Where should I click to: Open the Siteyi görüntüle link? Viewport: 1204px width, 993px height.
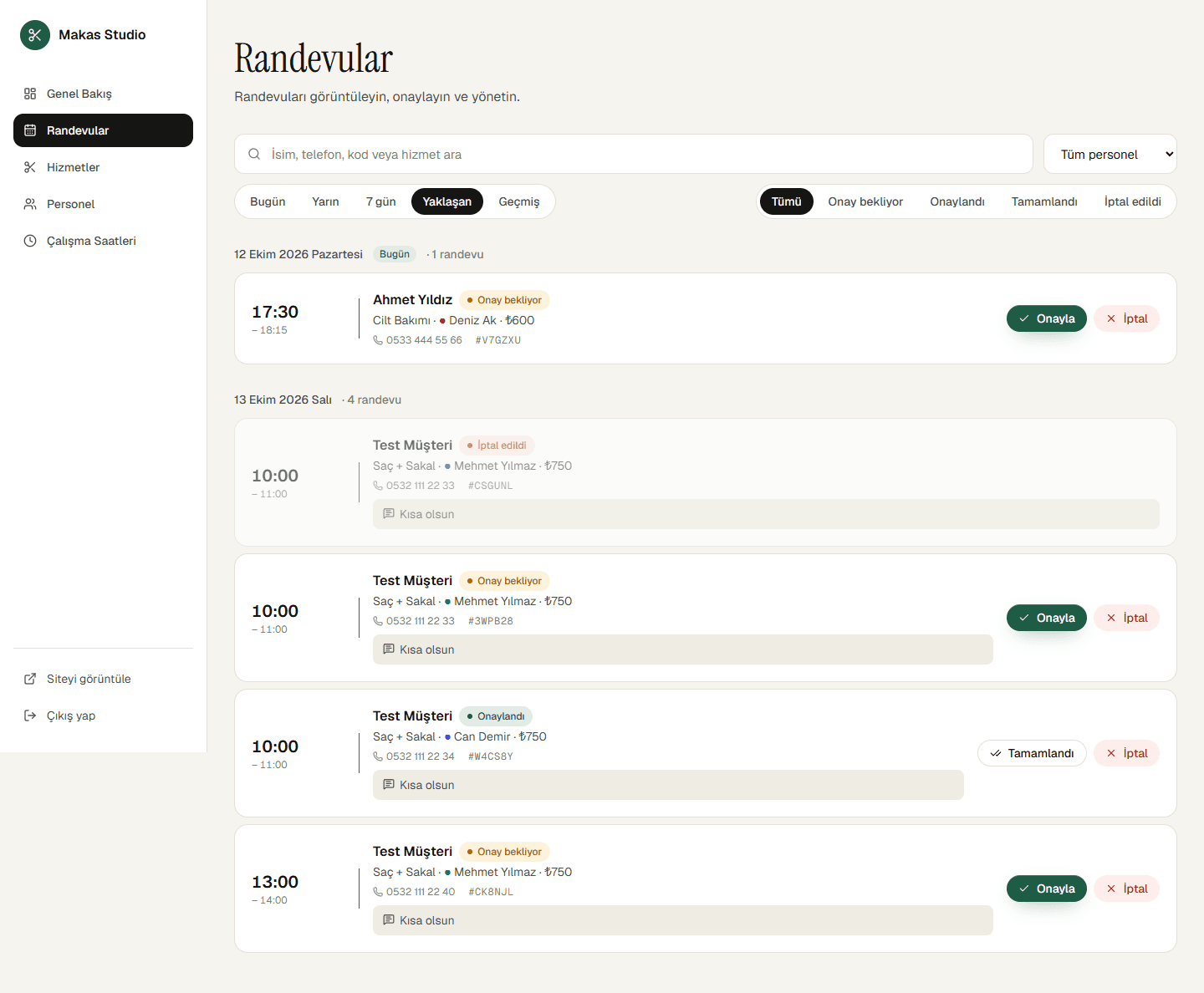point(103,679)
